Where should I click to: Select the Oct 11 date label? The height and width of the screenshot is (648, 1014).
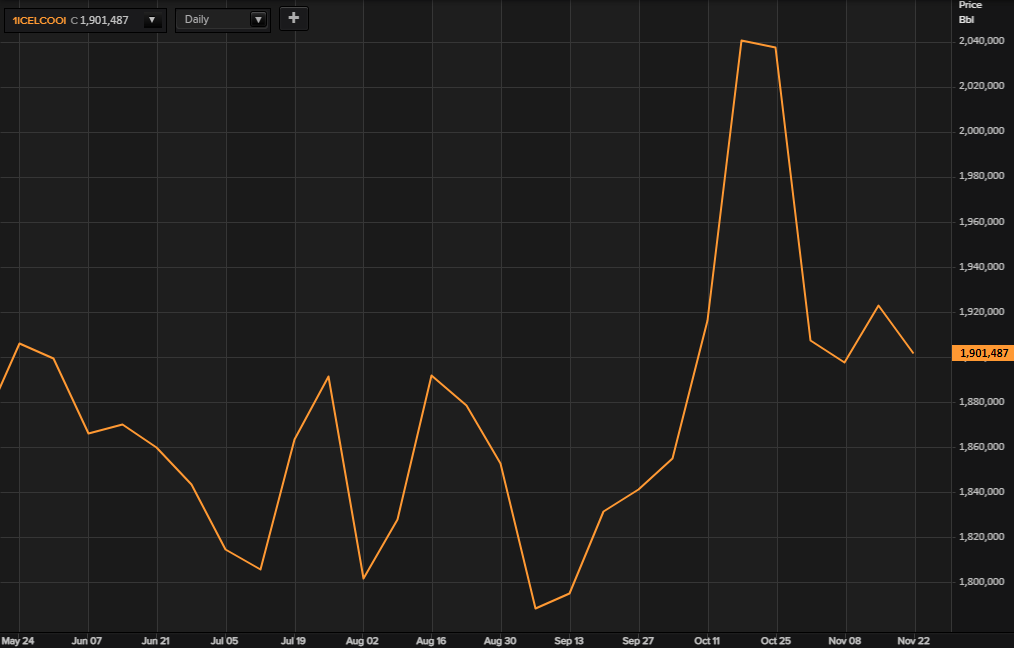click(x=707, y=641)
